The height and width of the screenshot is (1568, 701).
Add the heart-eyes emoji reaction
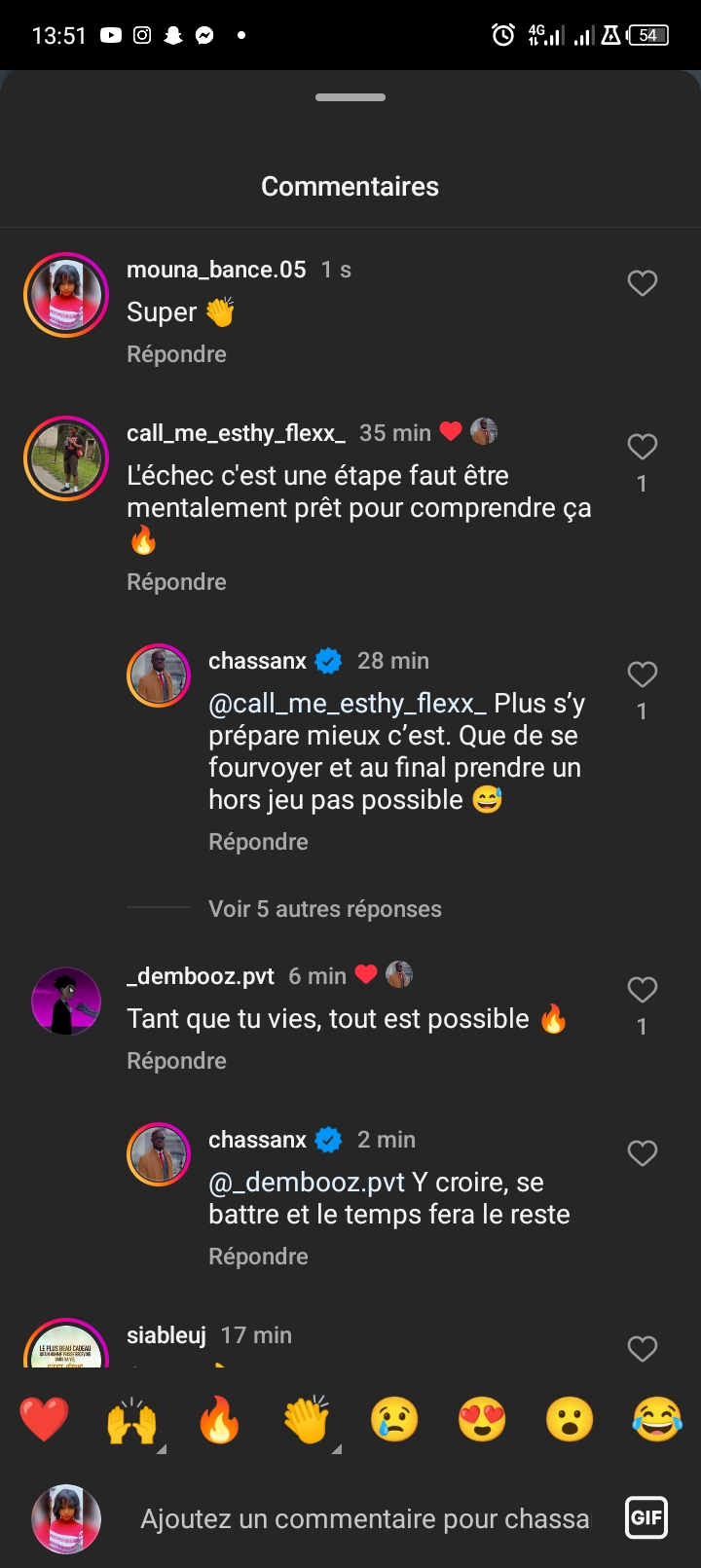[482, 1420]
